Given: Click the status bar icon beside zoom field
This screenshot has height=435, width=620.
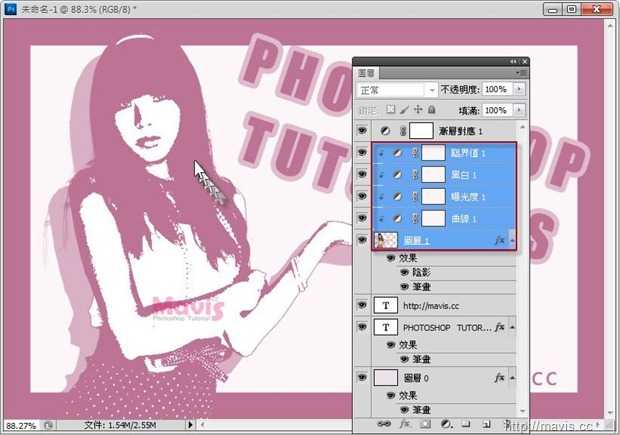Looking at the screenshot, I should 49,425.
